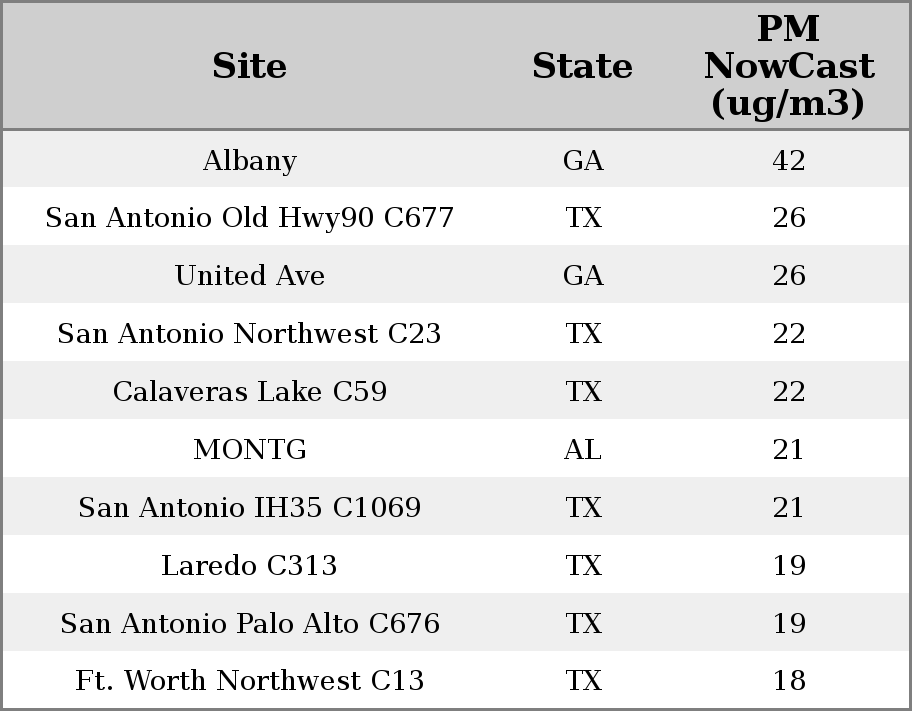Click San Antonio Palo Alto C676
This screenshot has width=912, height=711.
(250, 624)
